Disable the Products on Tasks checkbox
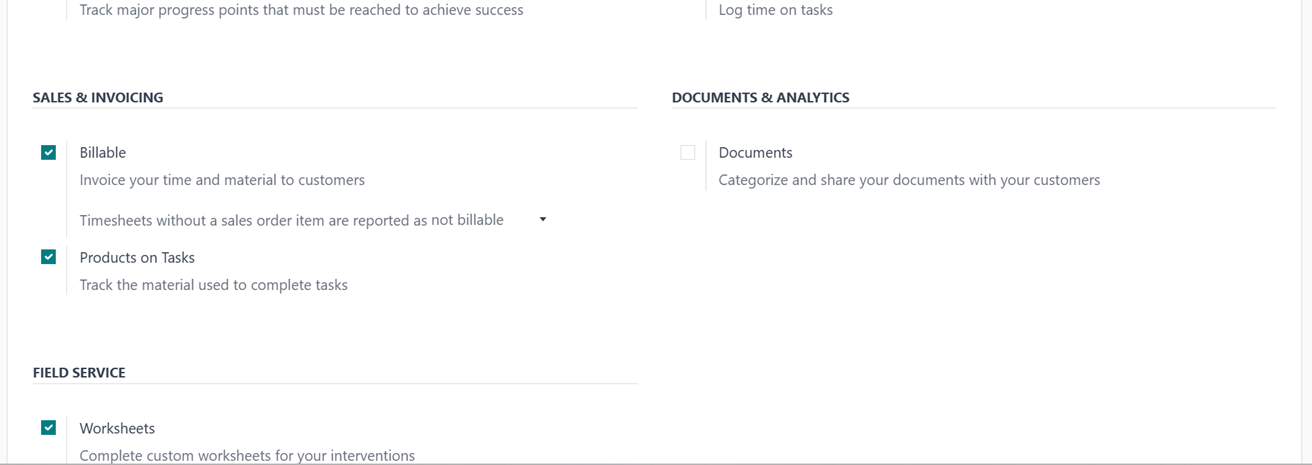 48,257
